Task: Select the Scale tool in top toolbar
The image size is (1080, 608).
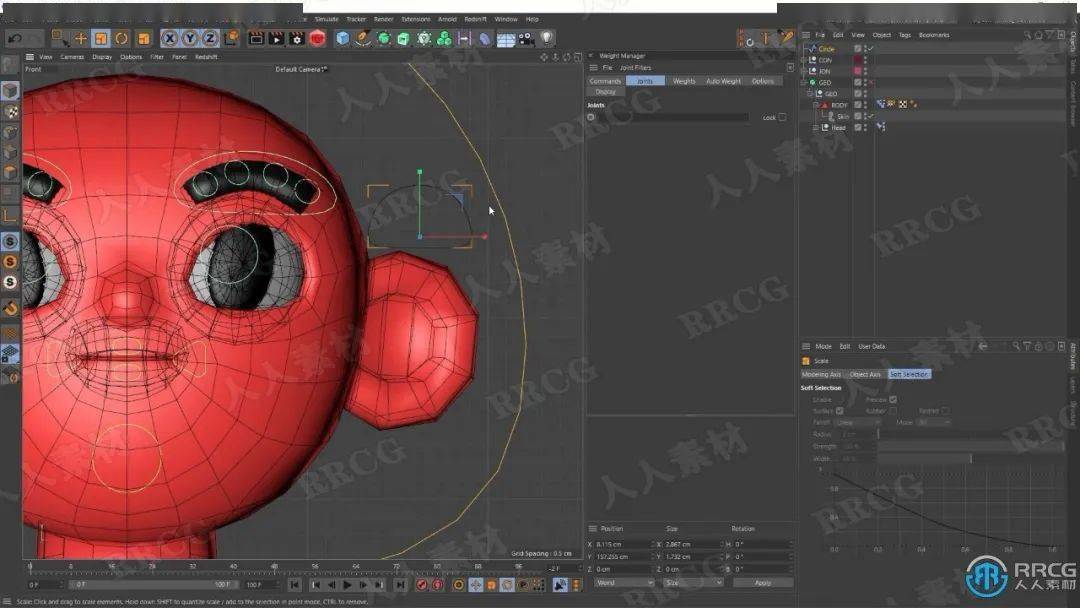Action: (101, 38)
